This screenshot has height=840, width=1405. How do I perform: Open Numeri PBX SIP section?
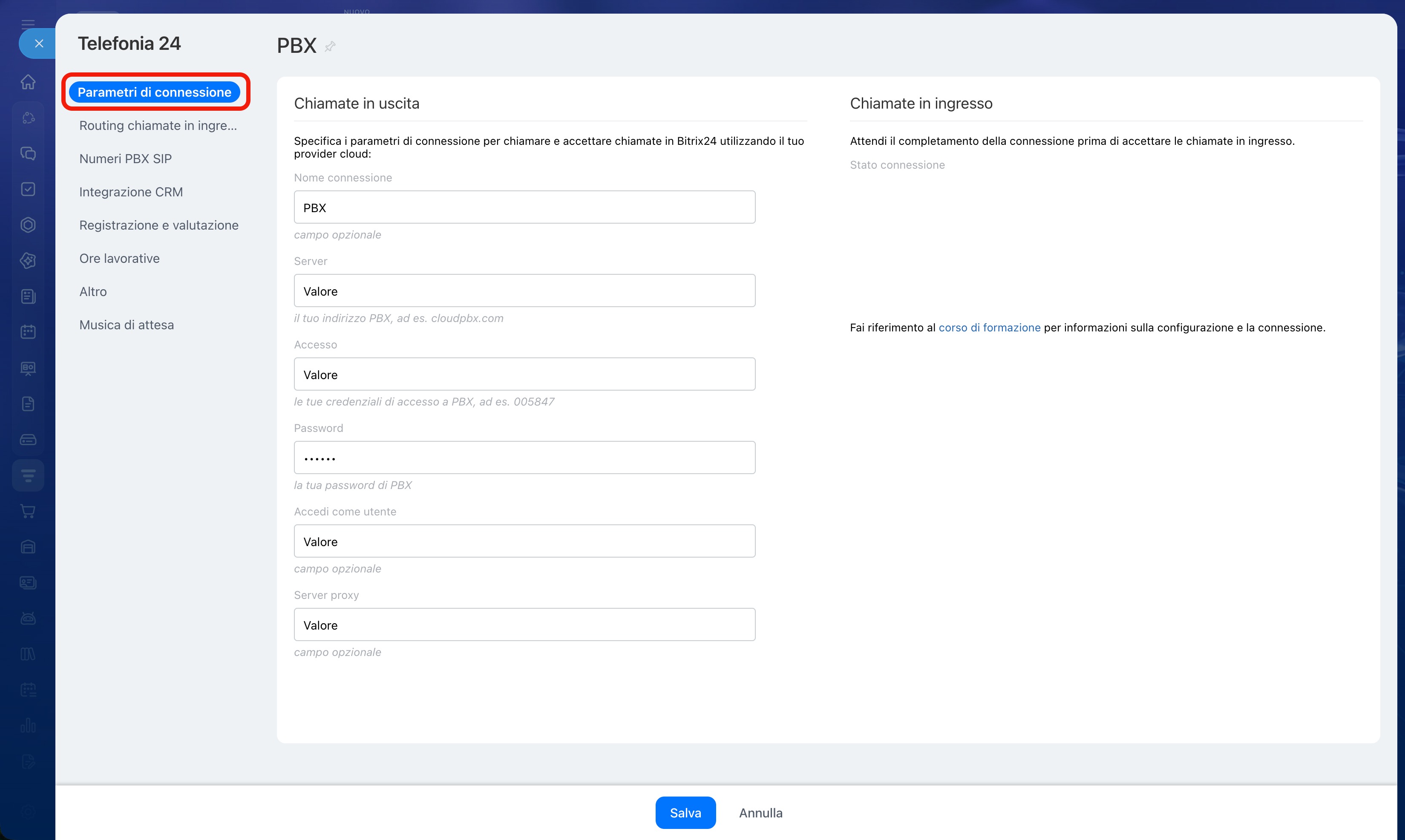[x=125, y=159]
